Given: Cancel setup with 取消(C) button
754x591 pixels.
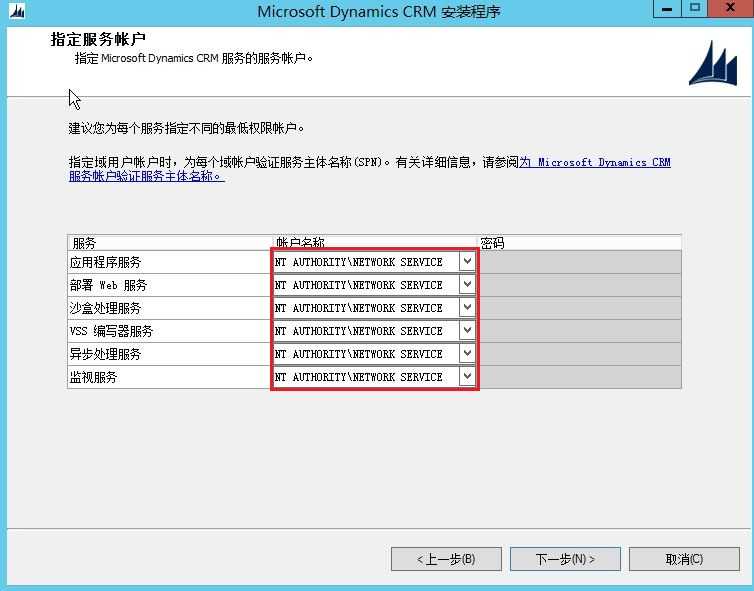Looking at the screenshot, I should click(684, 559).
